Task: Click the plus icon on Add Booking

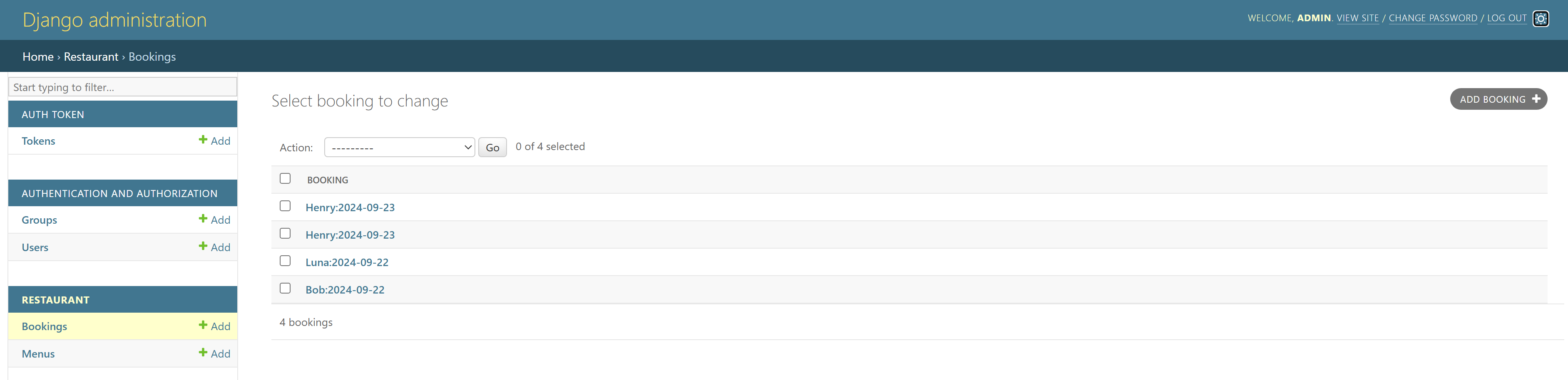Action: coord(1536,99)
